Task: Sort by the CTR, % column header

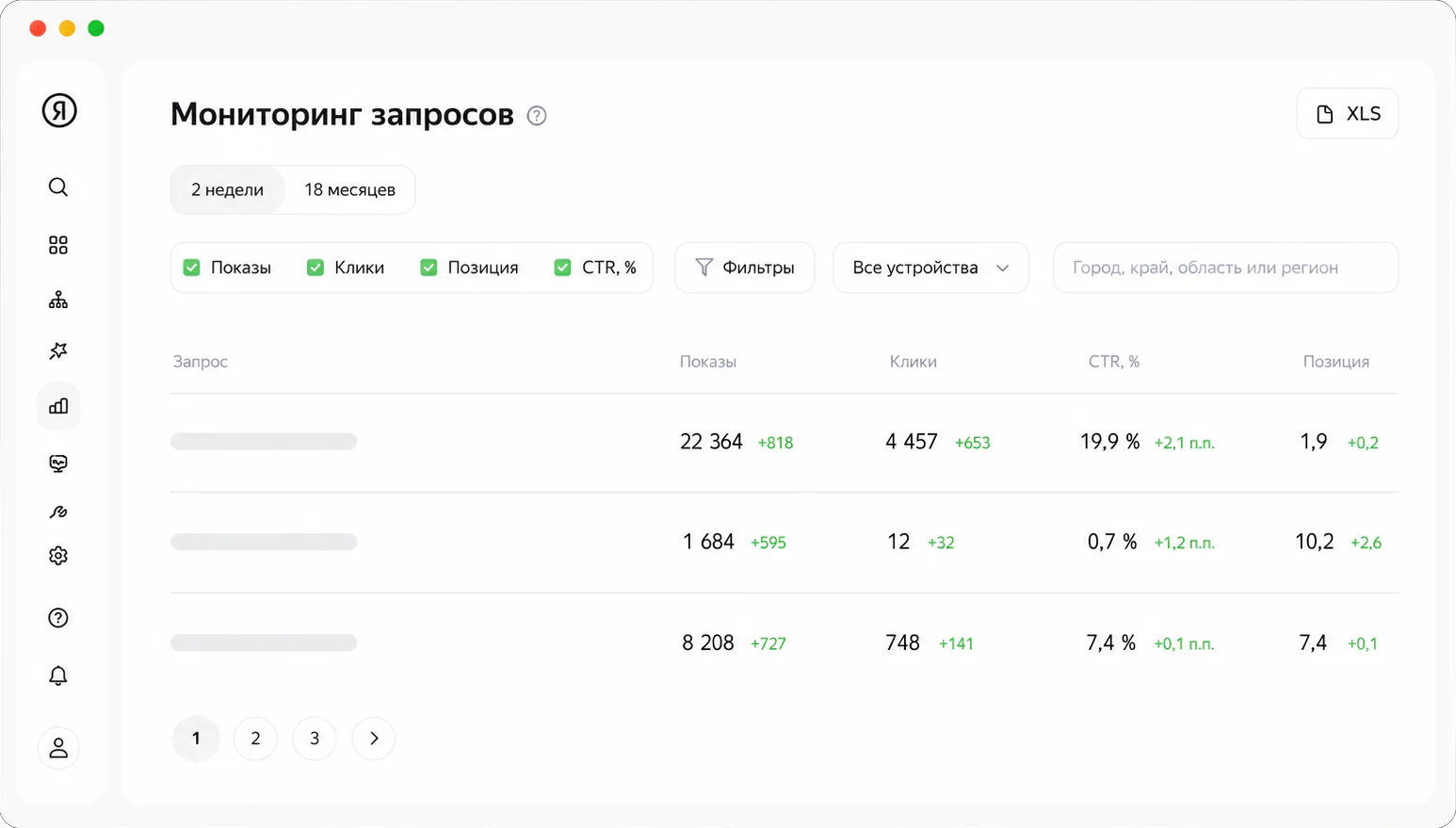Action: [1114, 362]
